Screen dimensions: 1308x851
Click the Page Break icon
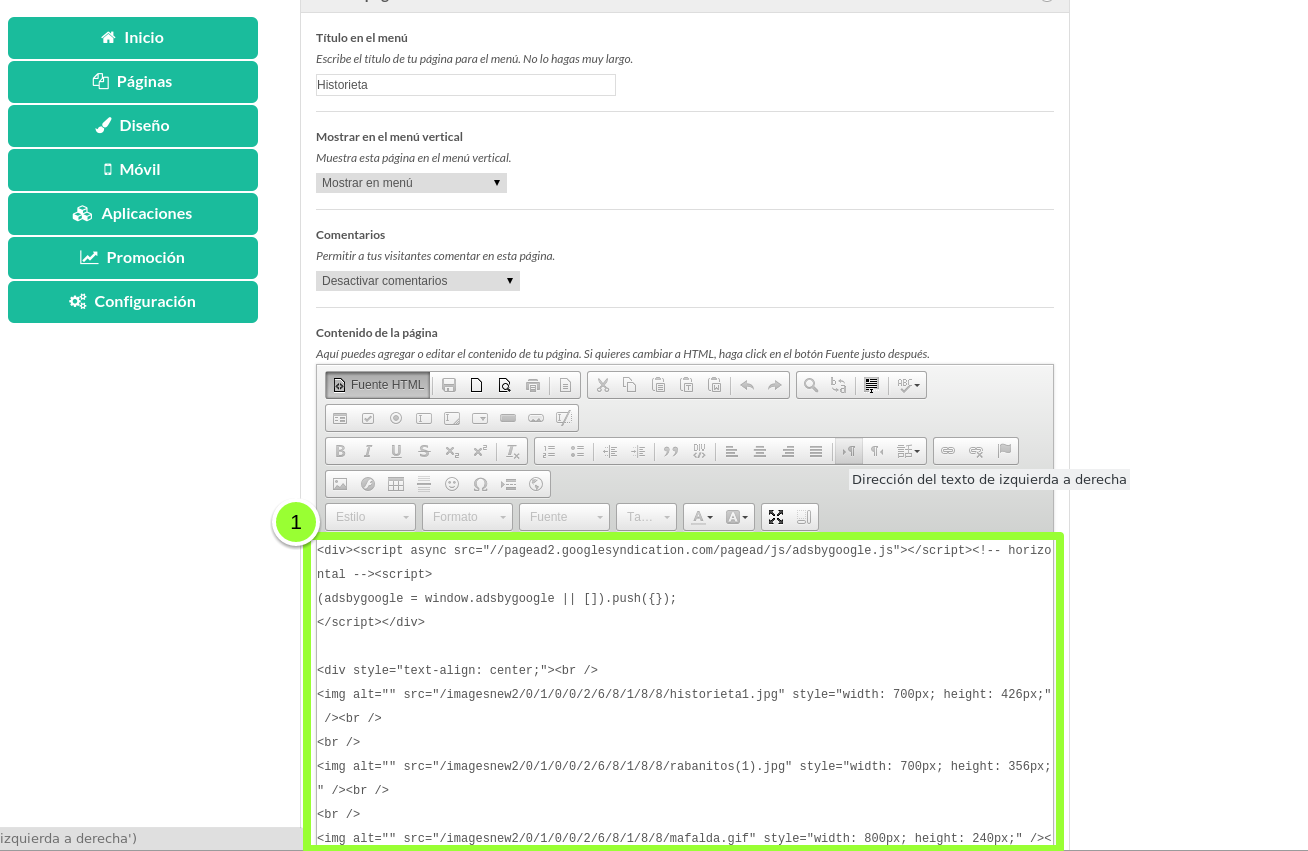click(x=508, y=484)
